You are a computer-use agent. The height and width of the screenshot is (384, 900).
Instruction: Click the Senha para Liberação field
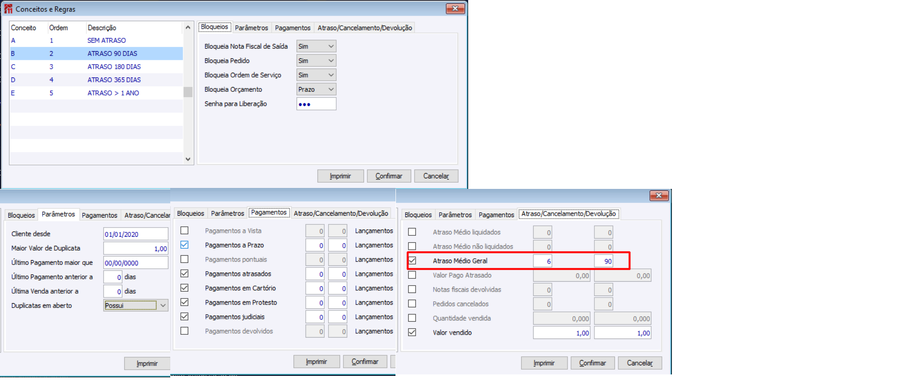click(x=316, y=104)
